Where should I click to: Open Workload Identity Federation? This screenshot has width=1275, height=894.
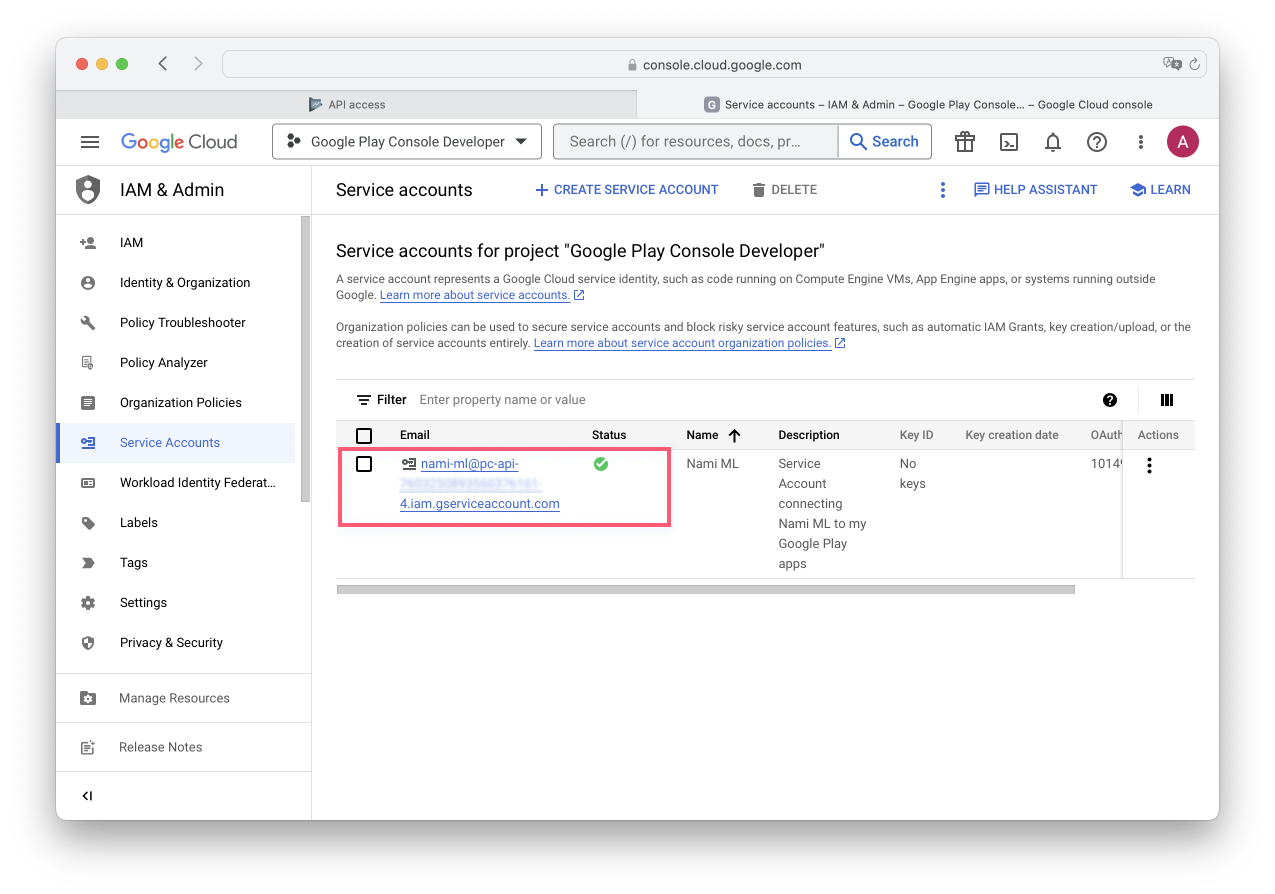tap(176, 483)
